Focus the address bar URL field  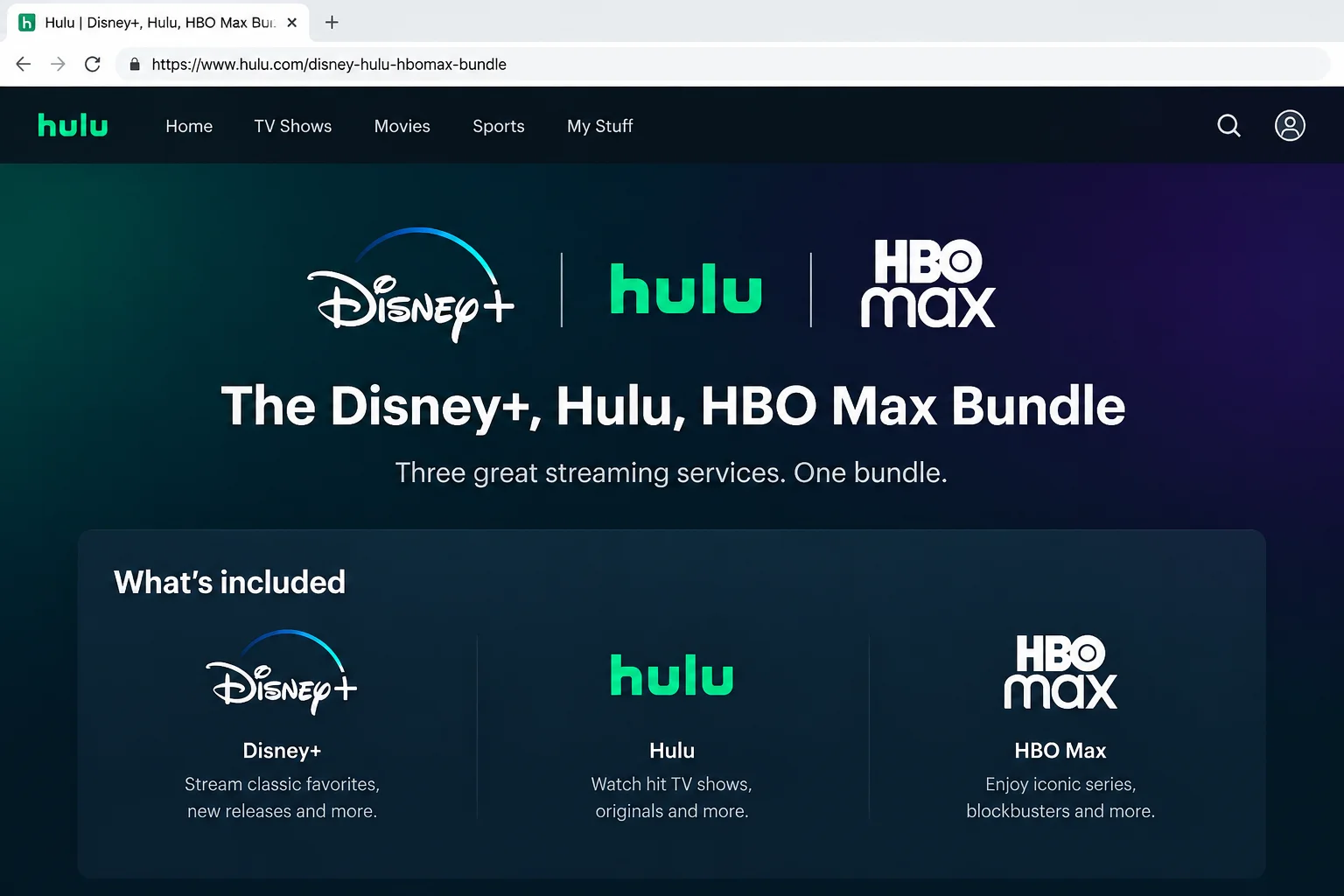pos(723,64)
